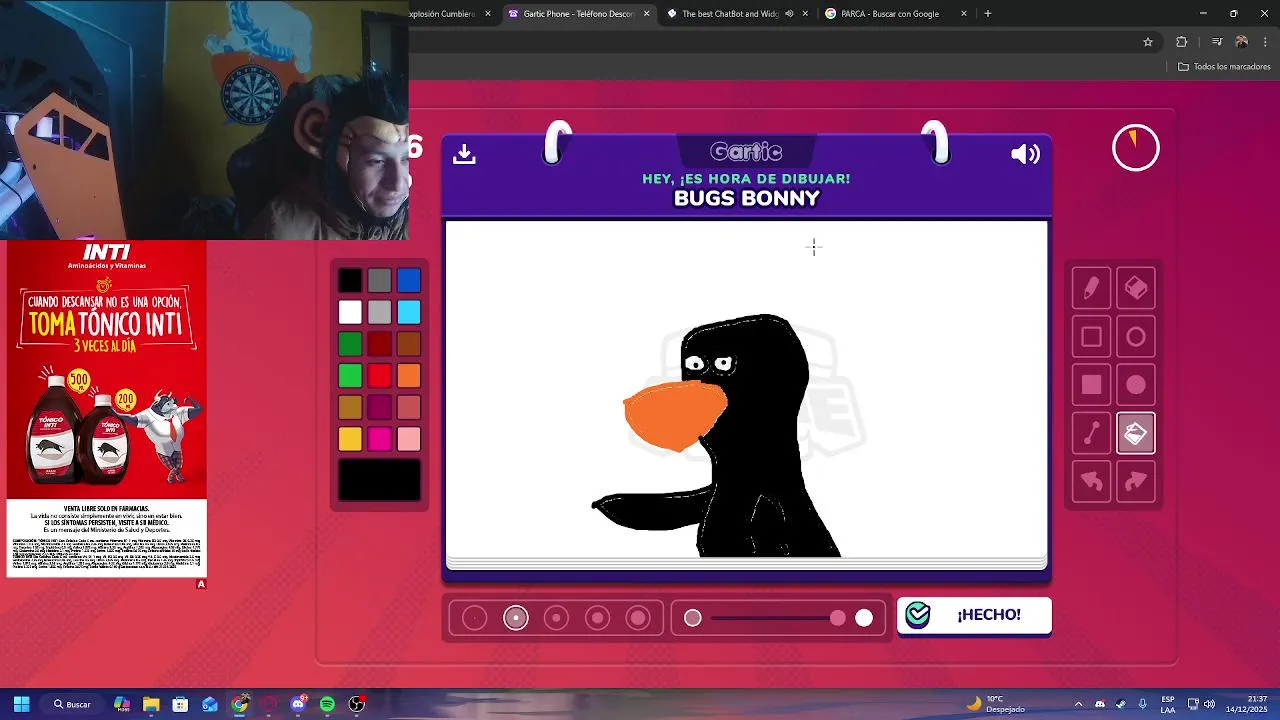Open a new browser tab
1280x720 pixels.
(x=988, y=14)
